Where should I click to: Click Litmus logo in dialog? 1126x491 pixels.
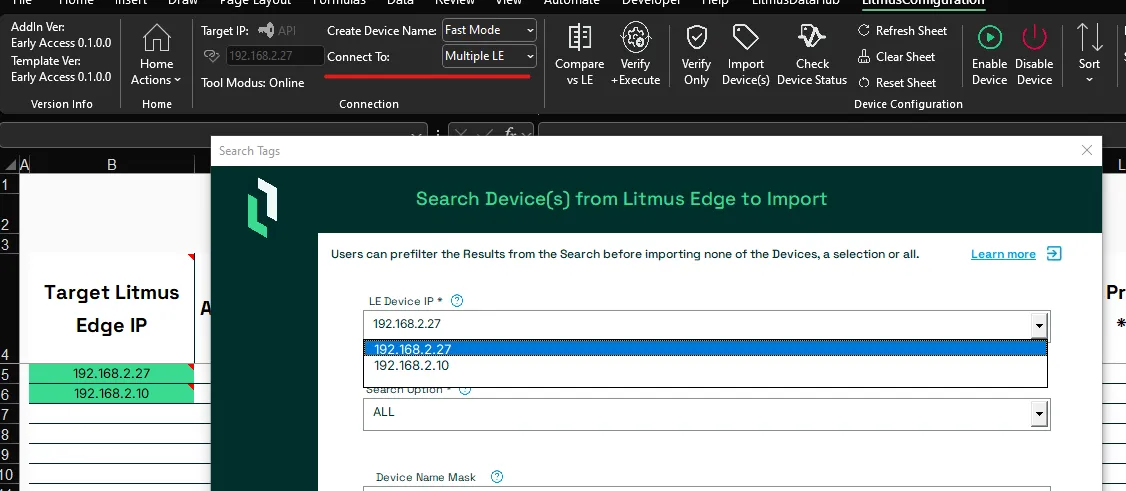click(262, 207)
